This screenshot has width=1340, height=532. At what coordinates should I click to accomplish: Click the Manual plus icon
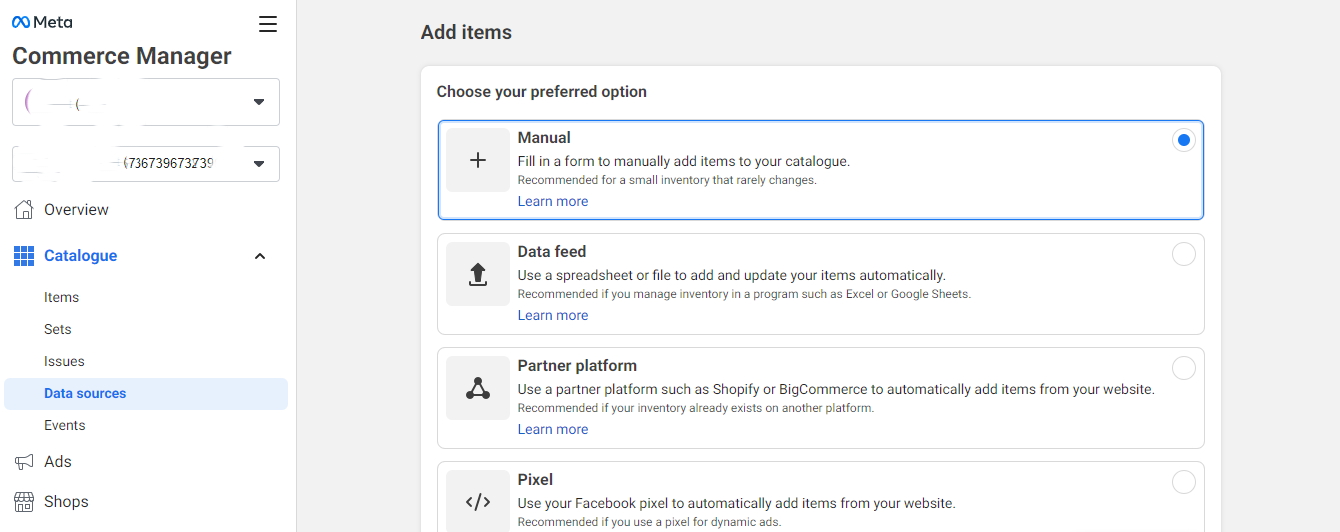point(478,160)
